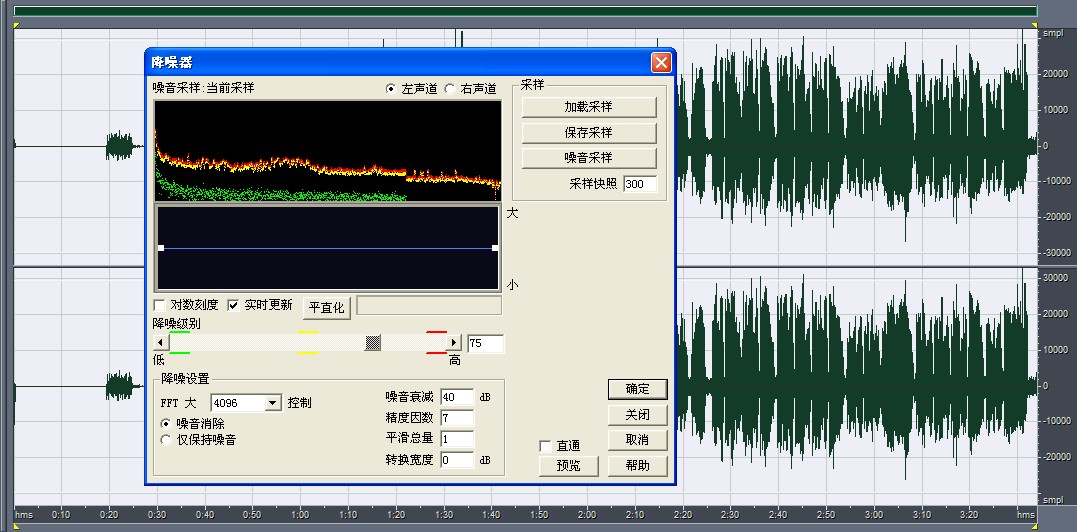Confirm with the 确定 button
Image resolution: width=1077 pixels, height=532 pixels.
click(637, 389)
